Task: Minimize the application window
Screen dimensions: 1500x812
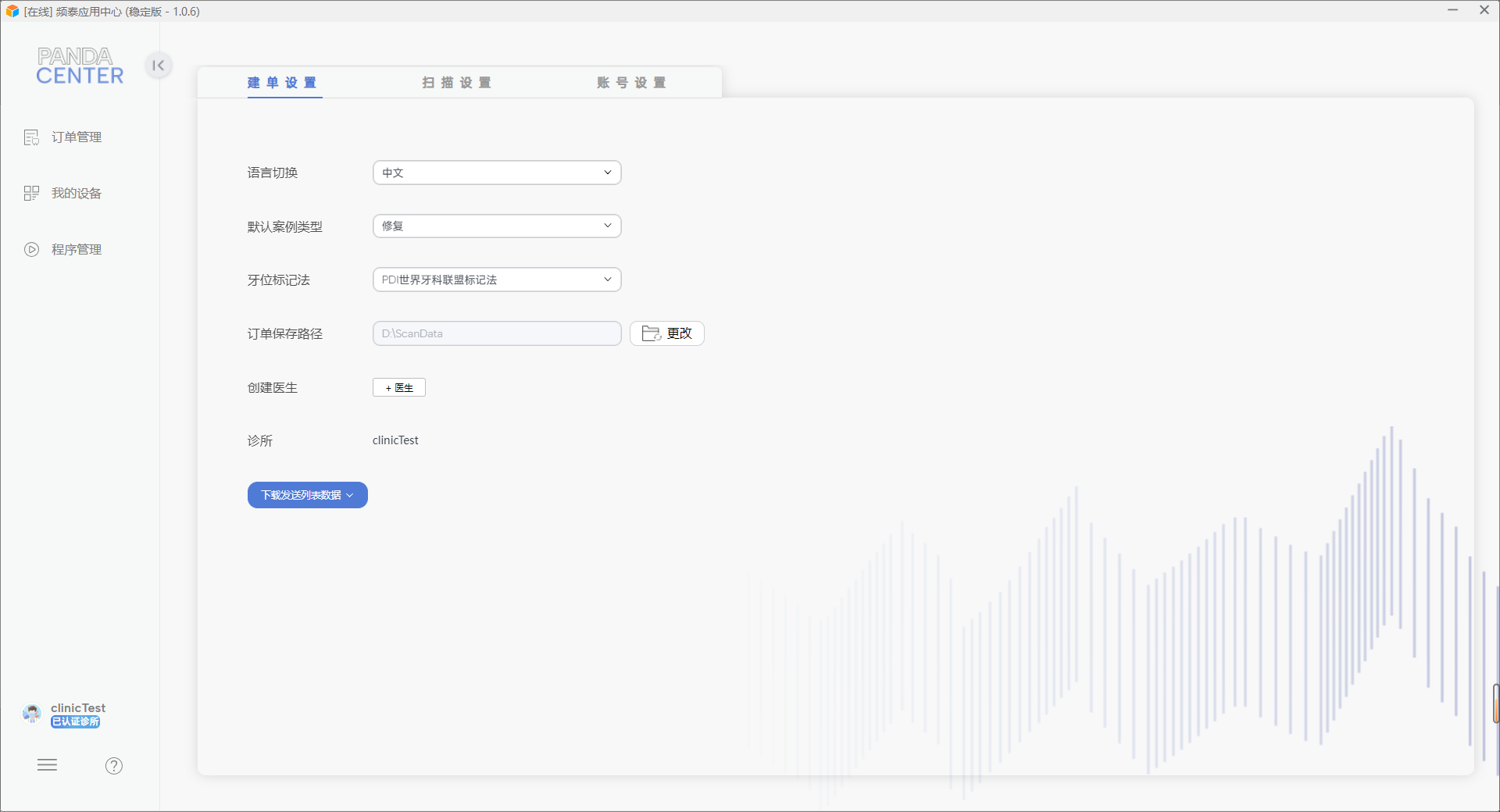Action: pos(1453,10)
